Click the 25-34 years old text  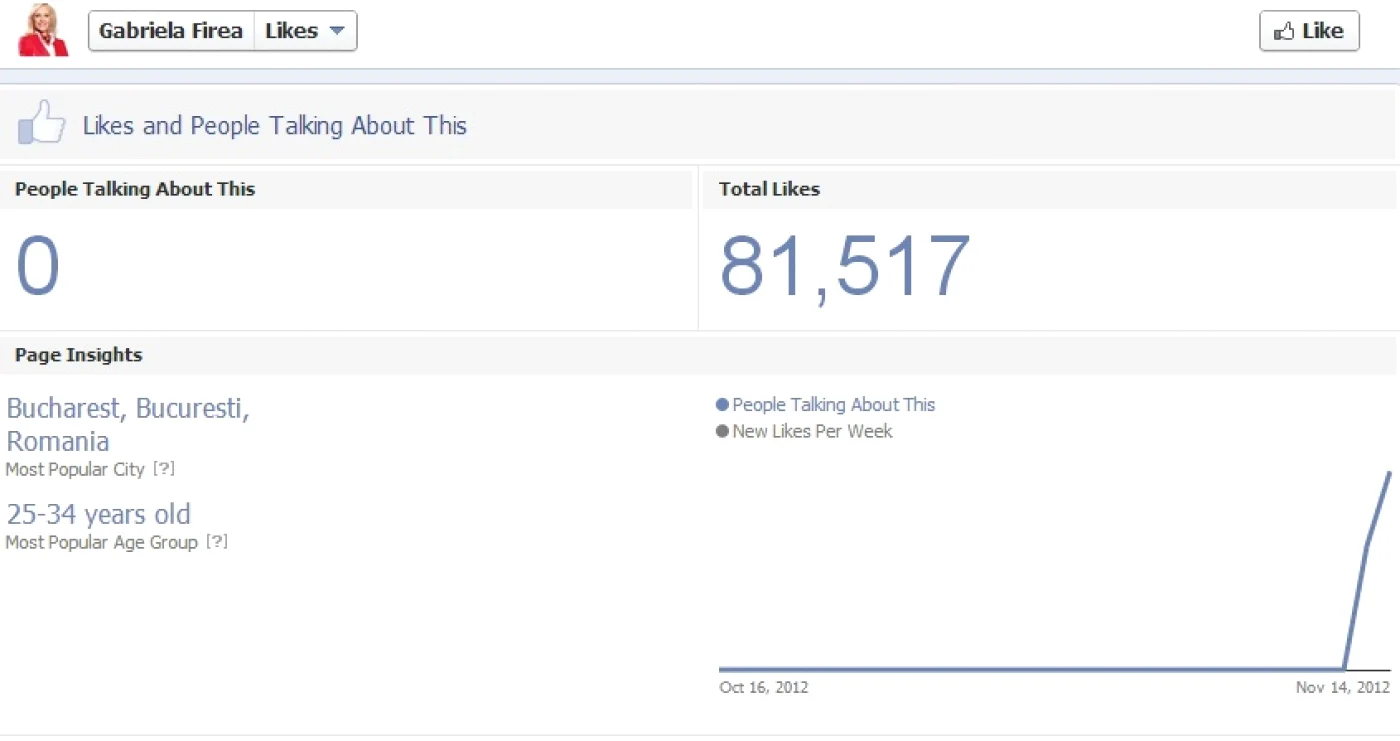pyautogui.click(x=98, y=514)
